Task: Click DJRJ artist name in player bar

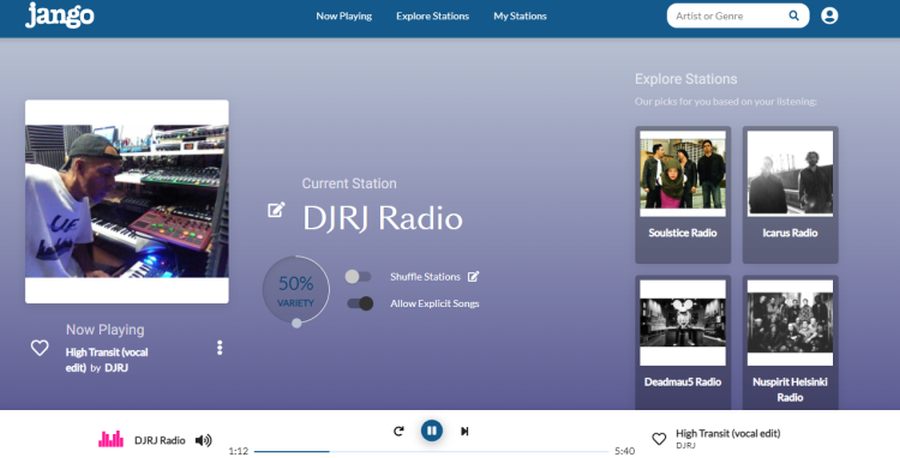Action: (x=685, y=445)
